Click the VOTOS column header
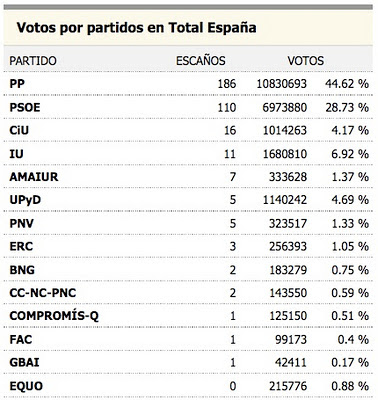Image resolution: width=378 pixels, height=400 pixels. [305, 61]
